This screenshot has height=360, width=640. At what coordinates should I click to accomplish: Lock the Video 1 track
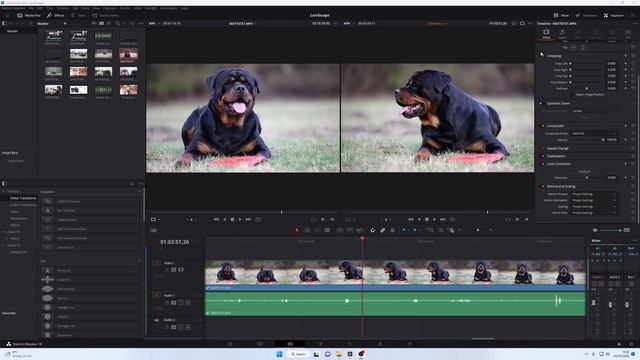point(167,270)
